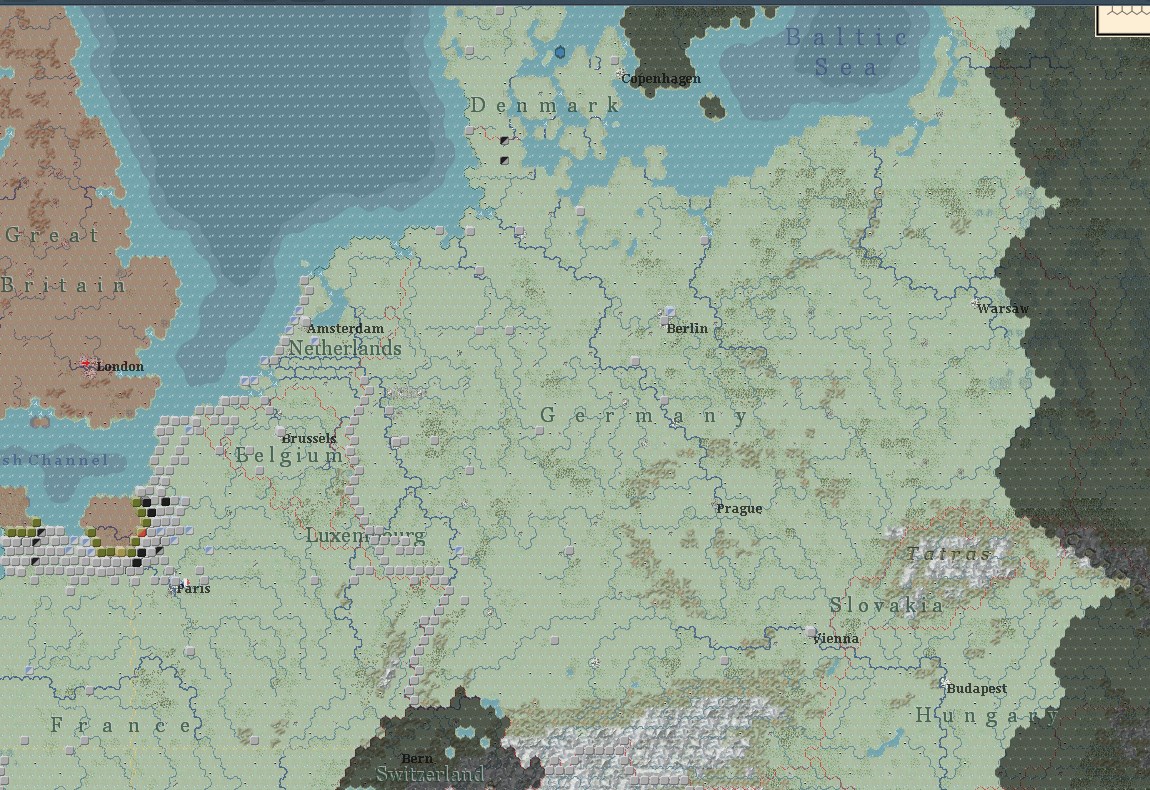
Task: Click the city marker beside Warsaw
Action: [975, 304]
